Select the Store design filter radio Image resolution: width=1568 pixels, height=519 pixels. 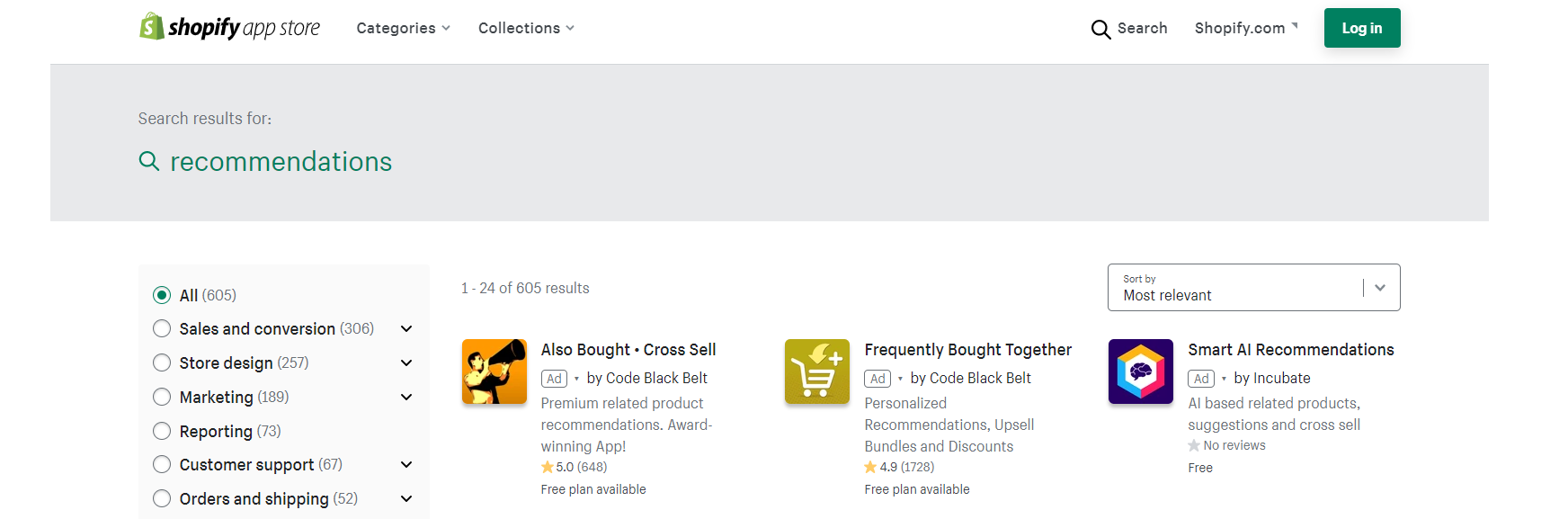[162, 362]
